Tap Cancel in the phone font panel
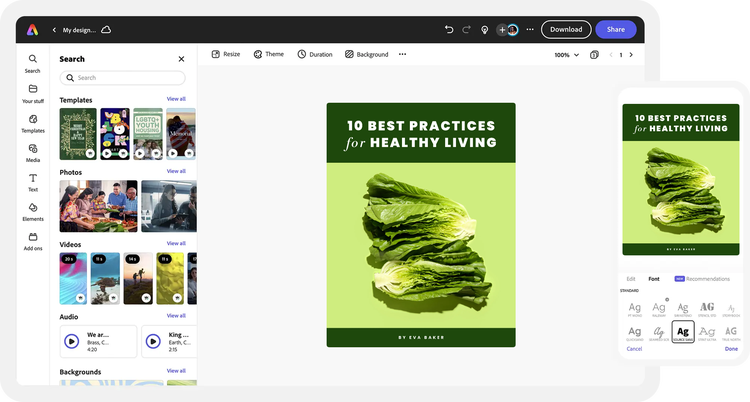Image resolution: width=750 pixels, height=402 pixels. click(x=634, y=349)
